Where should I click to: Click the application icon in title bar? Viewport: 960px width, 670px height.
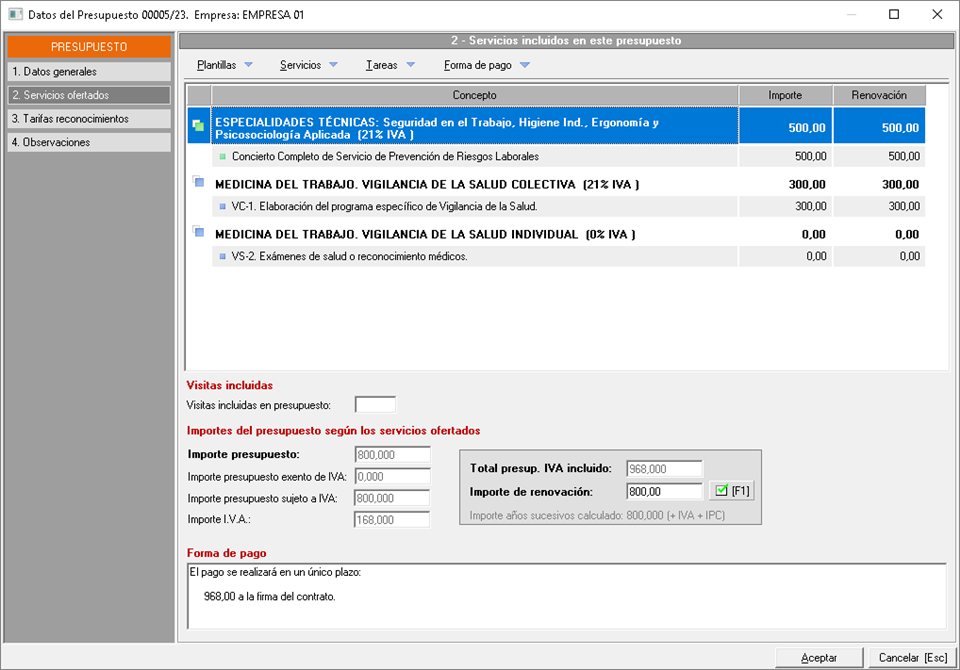[x=15, y=14]
